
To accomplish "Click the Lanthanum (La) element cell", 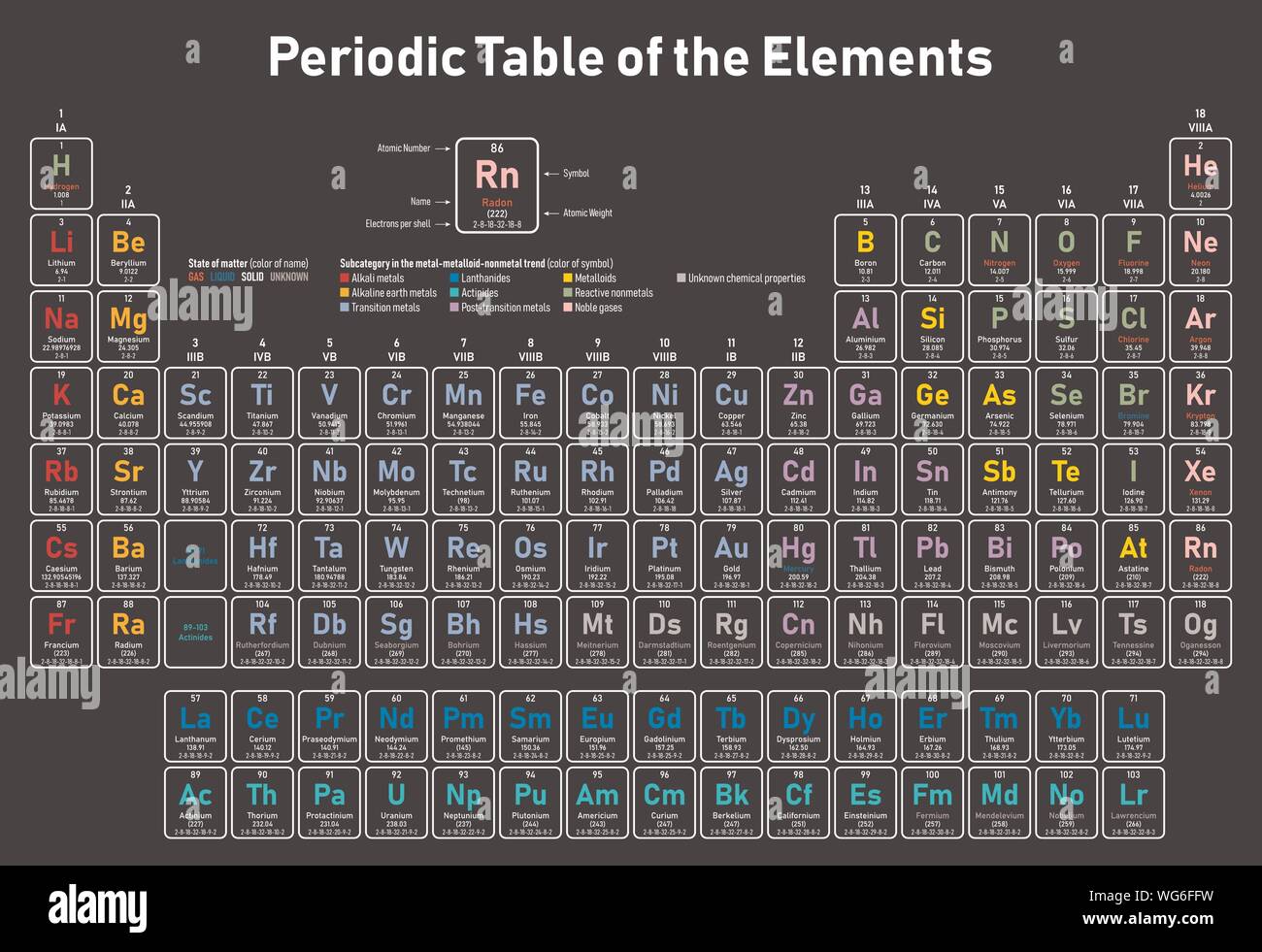I will 195,727.
